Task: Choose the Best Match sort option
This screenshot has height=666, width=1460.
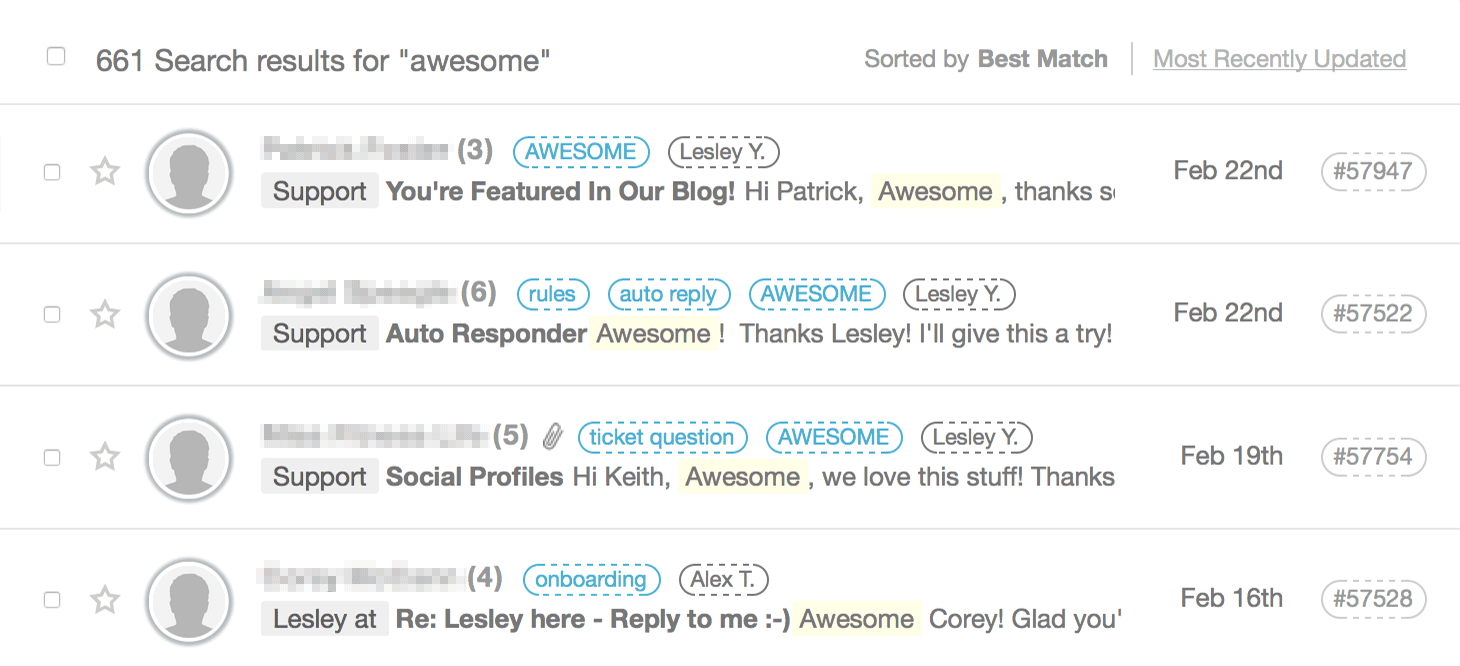Action: pyautogui.click(x=1042, y=59)
